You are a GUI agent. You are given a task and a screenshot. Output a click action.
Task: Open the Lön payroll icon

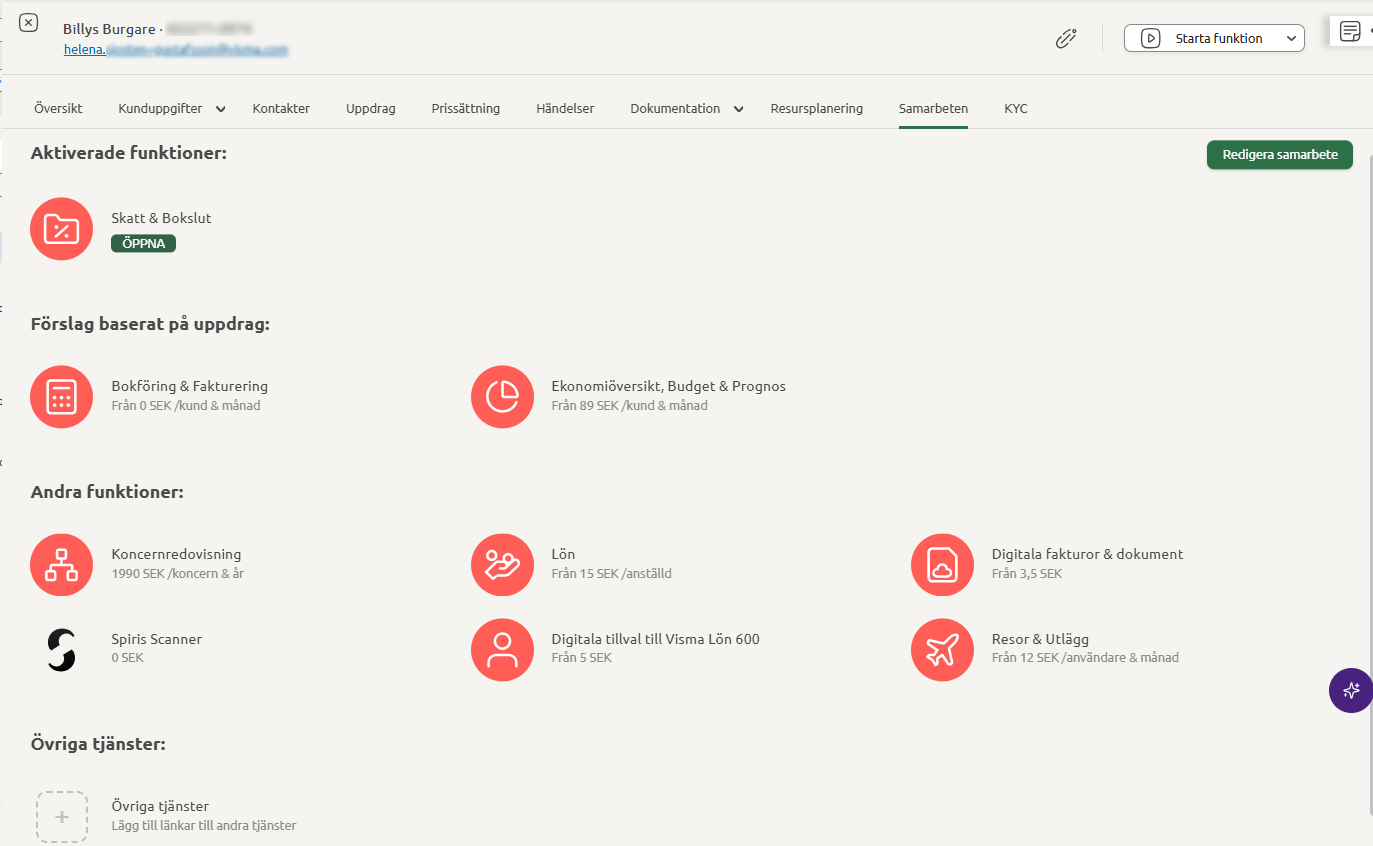pos(502,565)
